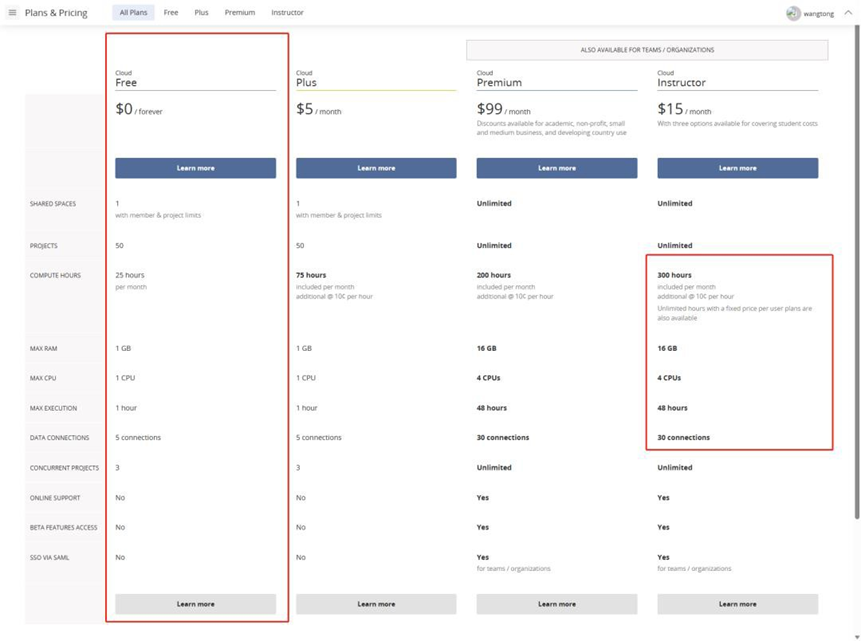Viewport: 861px width, 641px height.
Task: Click the gray bottom Learn more for Instructor
Action: (x=737, y=604)
